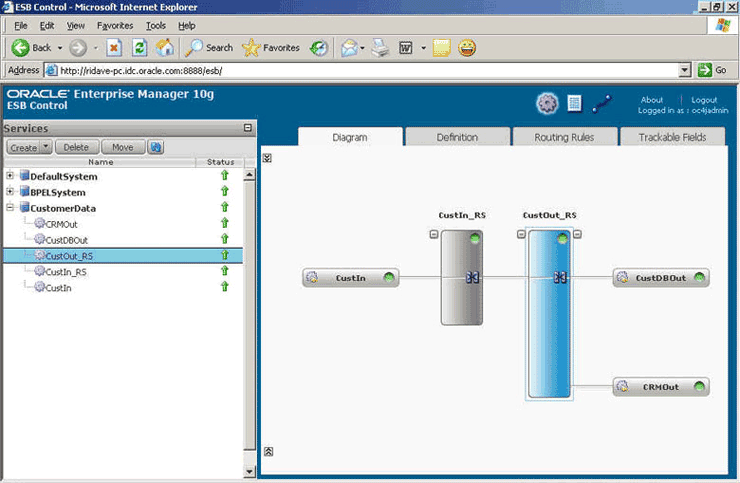Screen dimensions: 740x483
Task: Switch to the Routing Rules tab
Action: click(x=564, y=137)
